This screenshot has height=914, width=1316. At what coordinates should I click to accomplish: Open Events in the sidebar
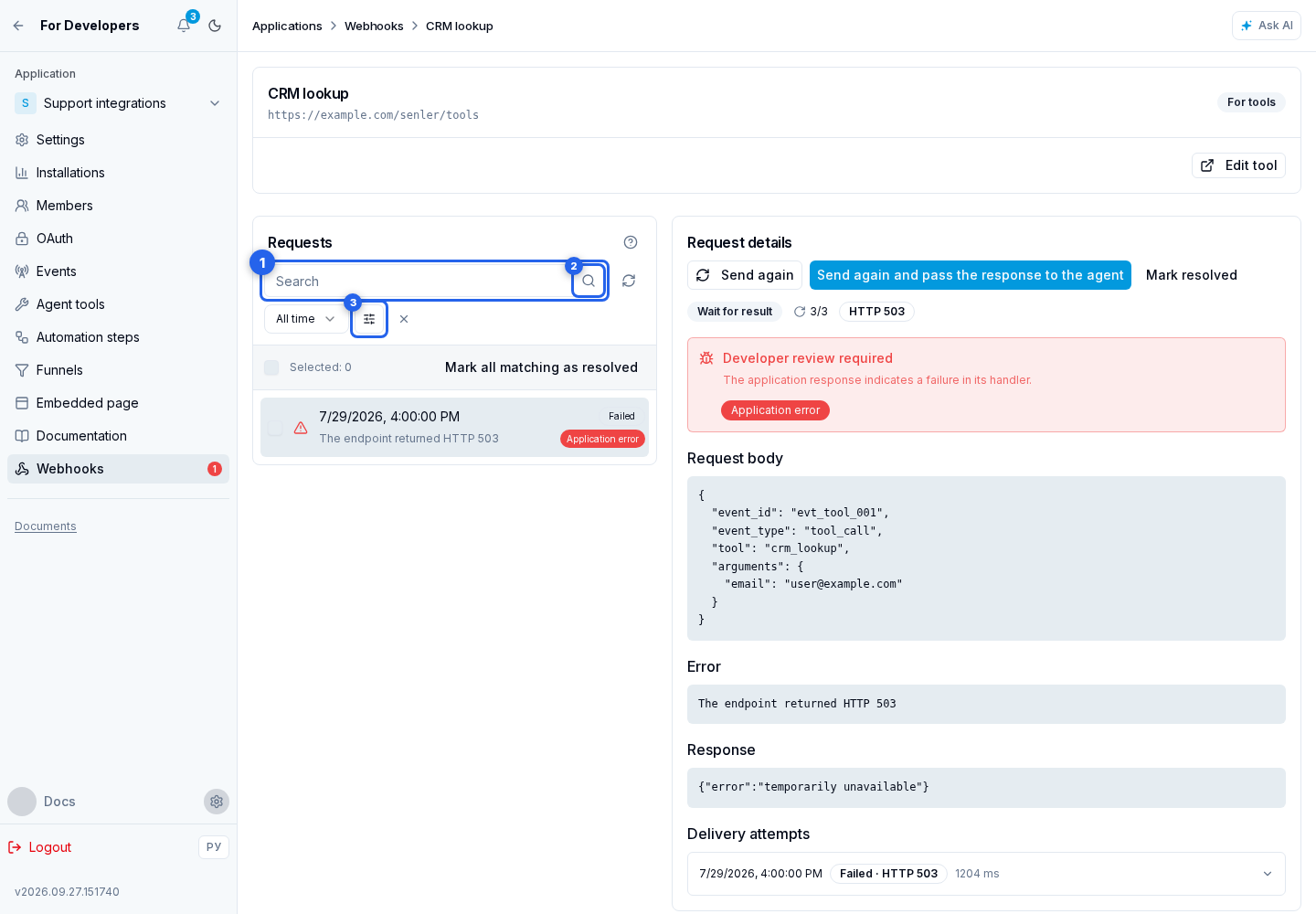coord(118,271)
